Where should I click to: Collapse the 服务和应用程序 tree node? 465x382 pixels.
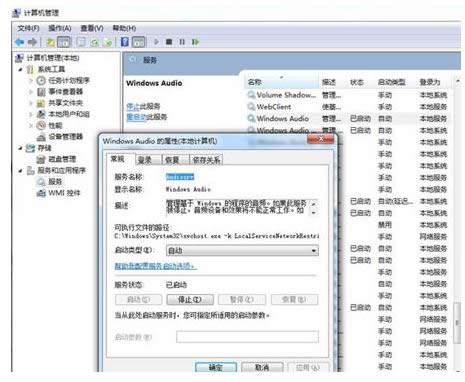coord(20,171)
